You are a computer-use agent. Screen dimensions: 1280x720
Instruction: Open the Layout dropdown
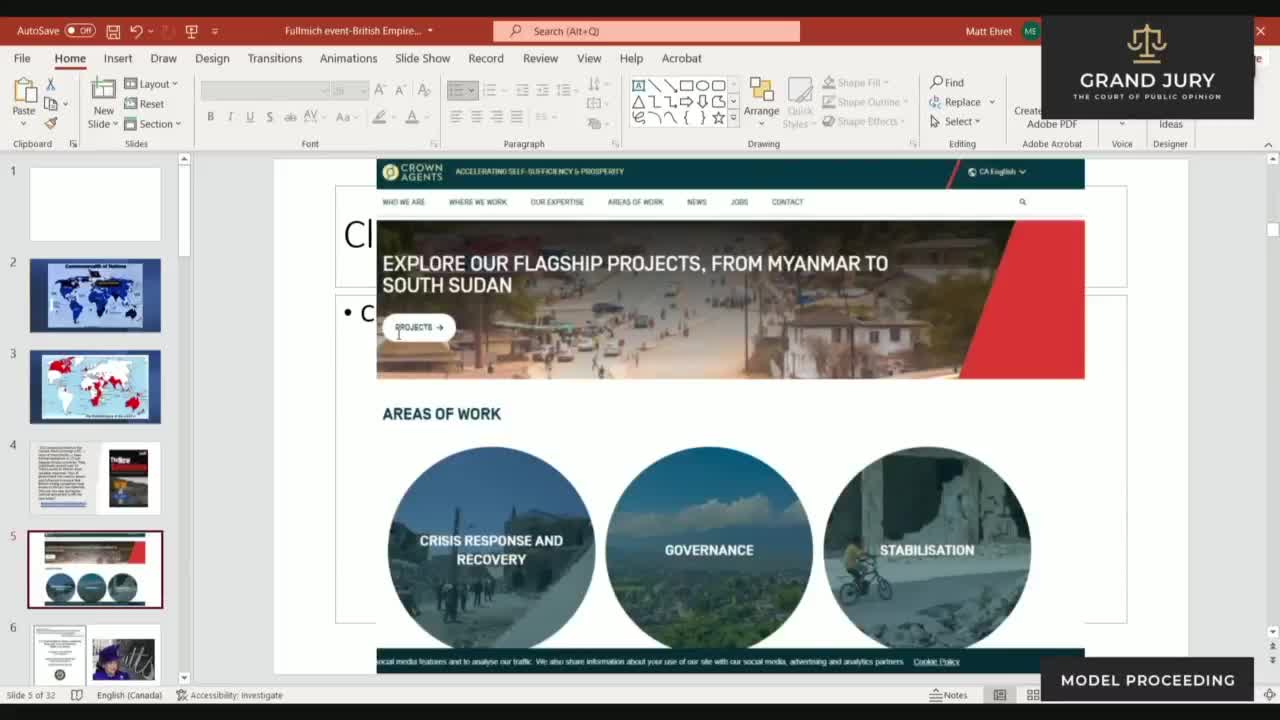pyautogui.click(x=151, y=84)
